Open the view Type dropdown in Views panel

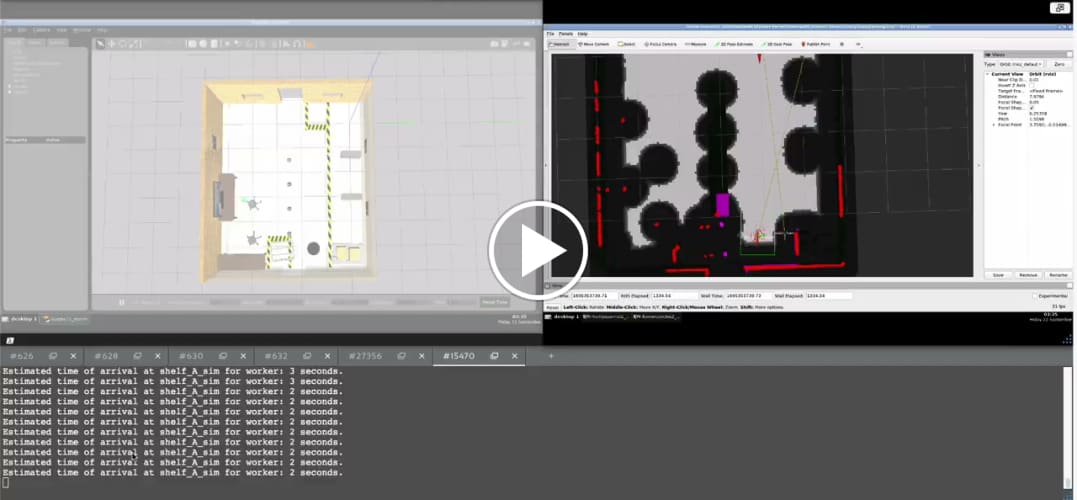coord(1020,64)
